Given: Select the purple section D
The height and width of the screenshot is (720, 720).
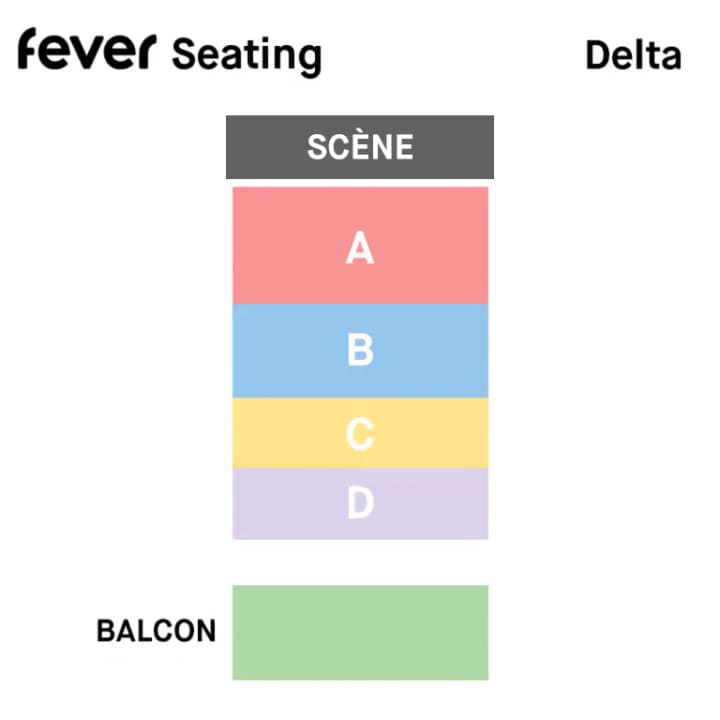Looking at the screenshot, I should pyautogui.click(x=360, y=504).
